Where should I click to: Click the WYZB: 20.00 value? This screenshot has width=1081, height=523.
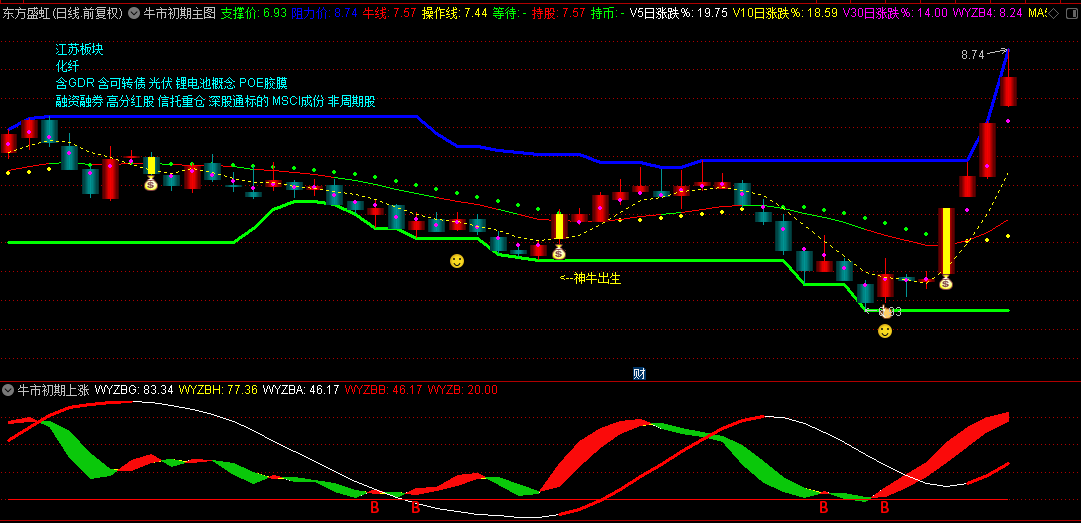click(463, 390)
